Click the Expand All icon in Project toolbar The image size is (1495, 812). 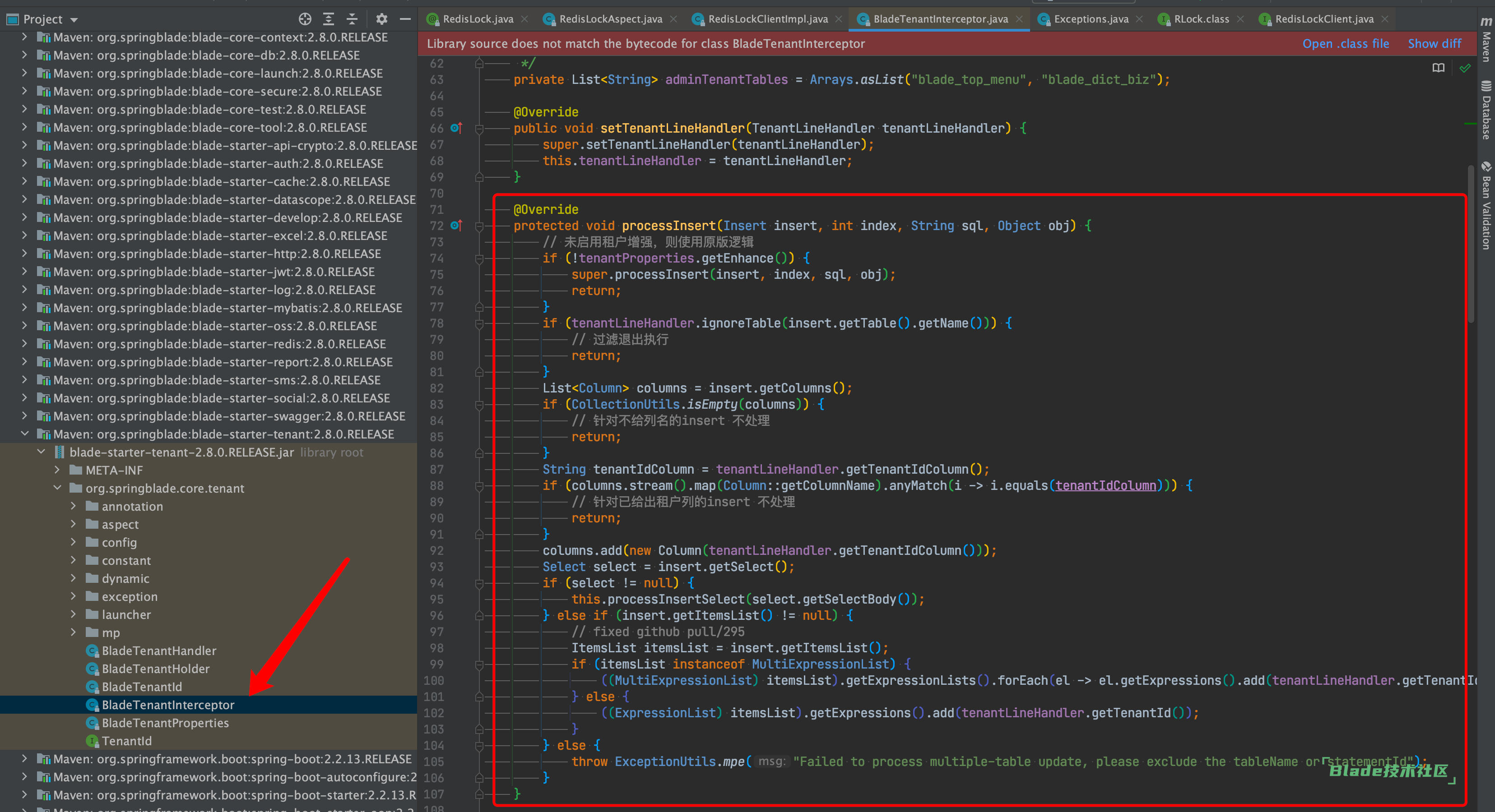329,19
